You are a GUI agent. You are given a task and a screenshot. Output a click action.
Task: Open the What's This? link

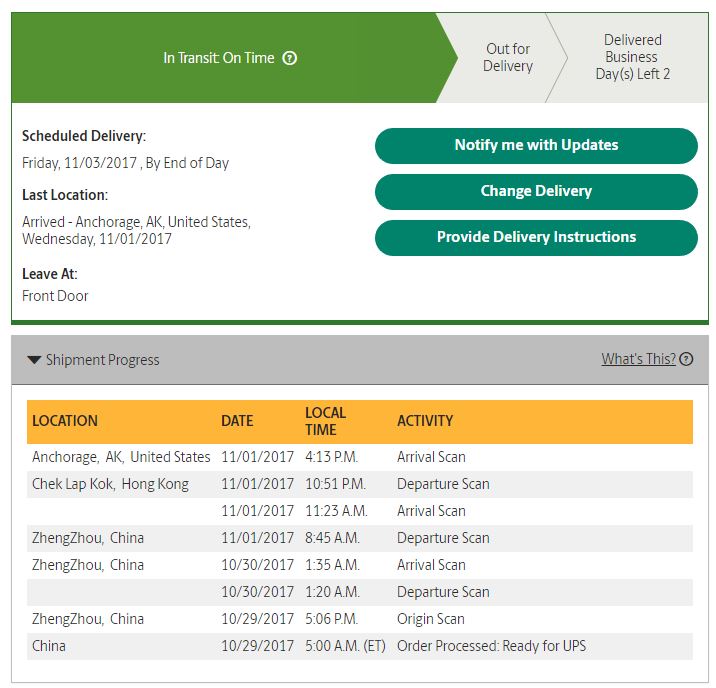pyautogui.click(x=638, y=359)
